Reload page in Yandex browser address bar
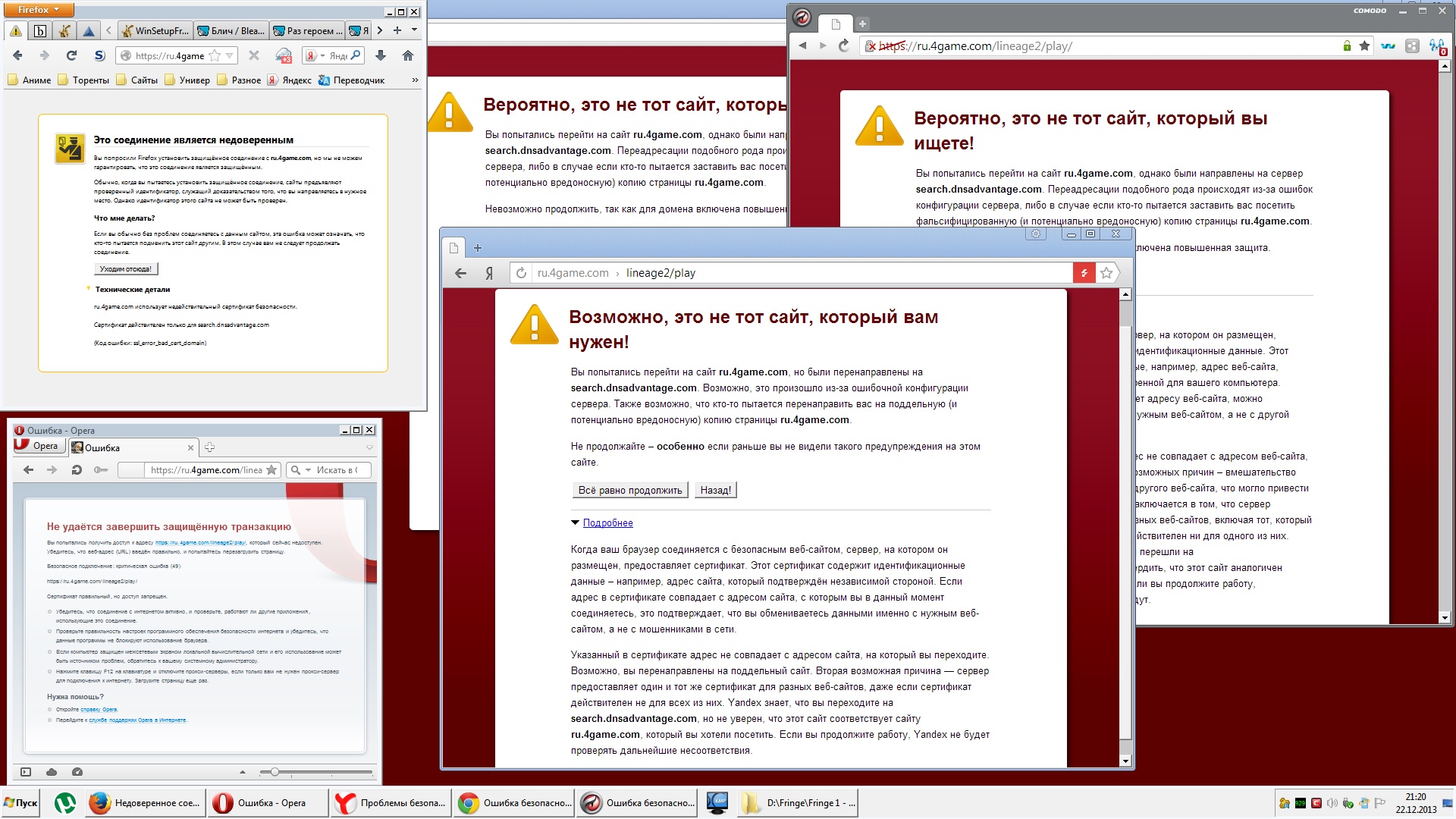Image resolution: width=1456 pixels, height=819 pixels. (521, 273)
